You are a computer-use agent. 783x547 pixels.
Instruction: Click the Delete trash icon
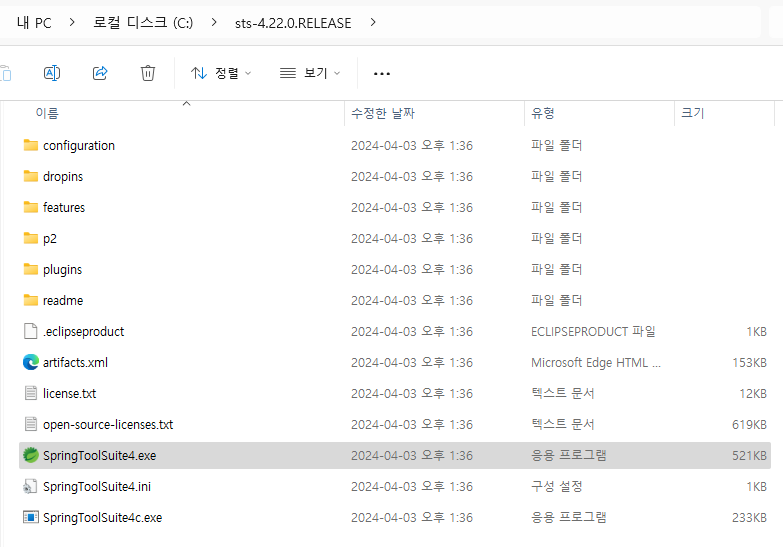(148, 73)
